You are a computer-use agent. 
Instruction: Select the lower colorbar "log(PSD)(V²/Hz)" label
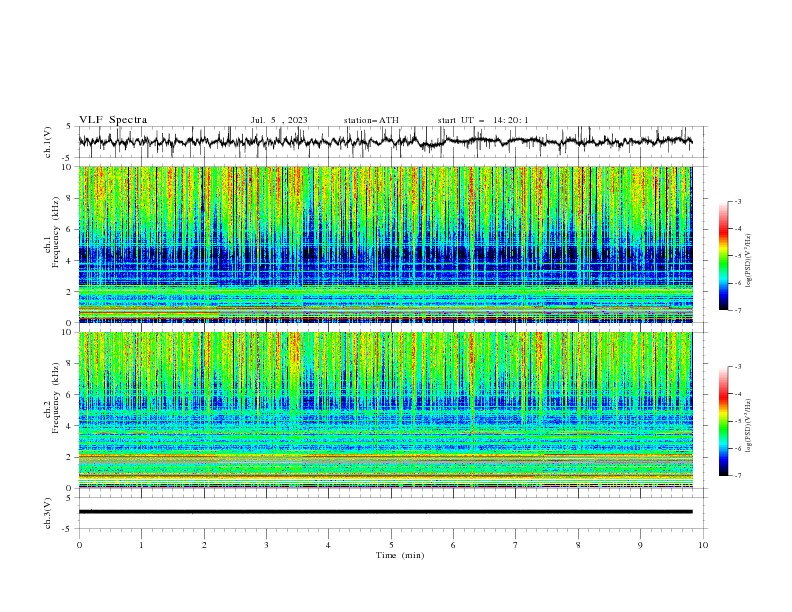click(x=749, y=426)
